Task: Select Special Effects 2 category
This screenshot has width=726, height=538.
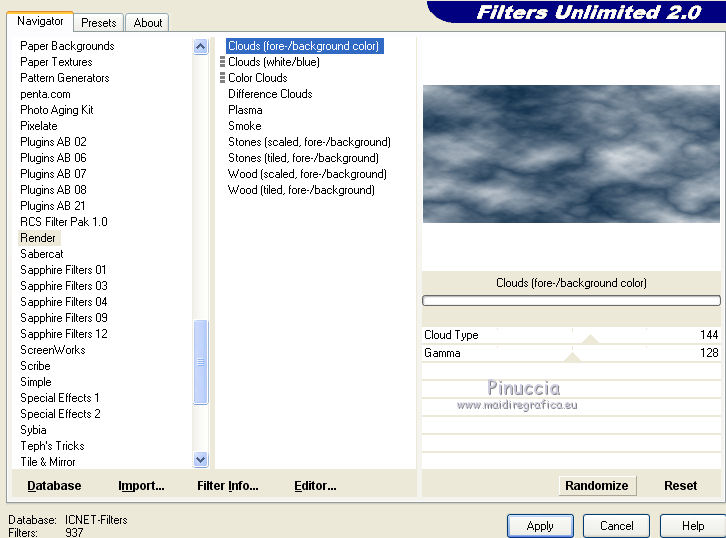Action: click(x=60, y=414)
